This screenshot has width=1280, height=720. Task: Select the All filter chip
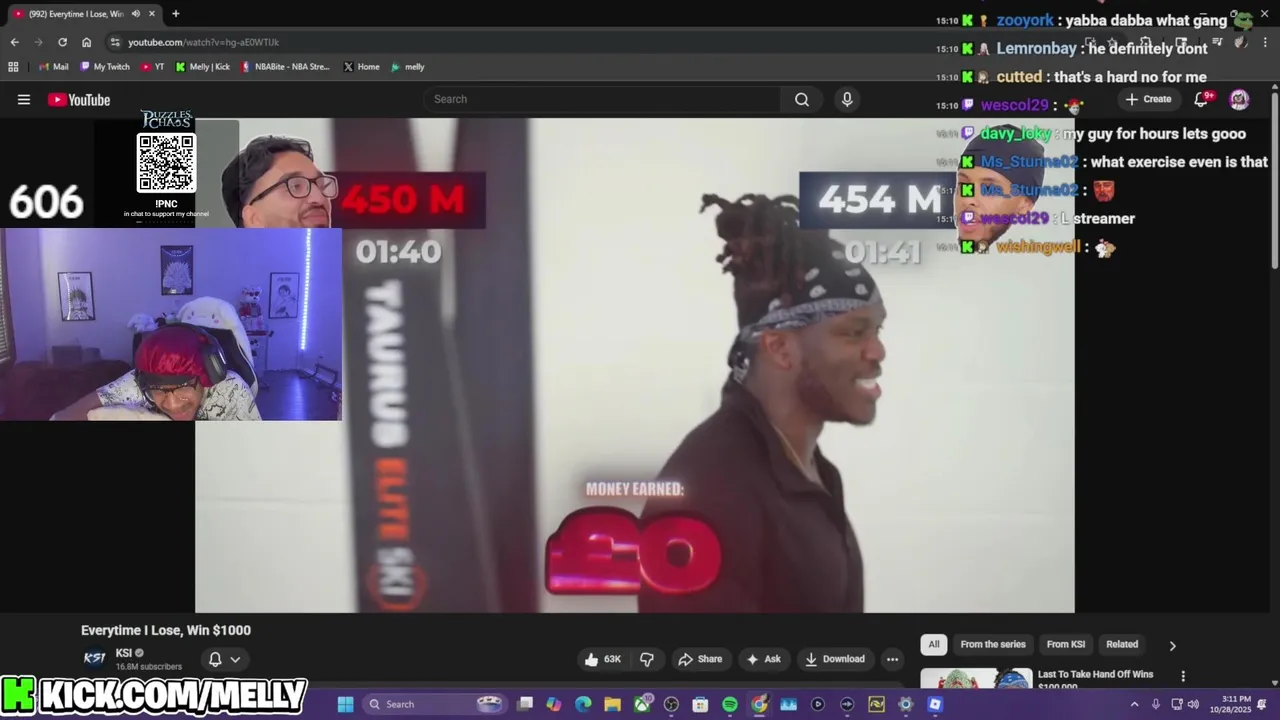tap(934, 645)
